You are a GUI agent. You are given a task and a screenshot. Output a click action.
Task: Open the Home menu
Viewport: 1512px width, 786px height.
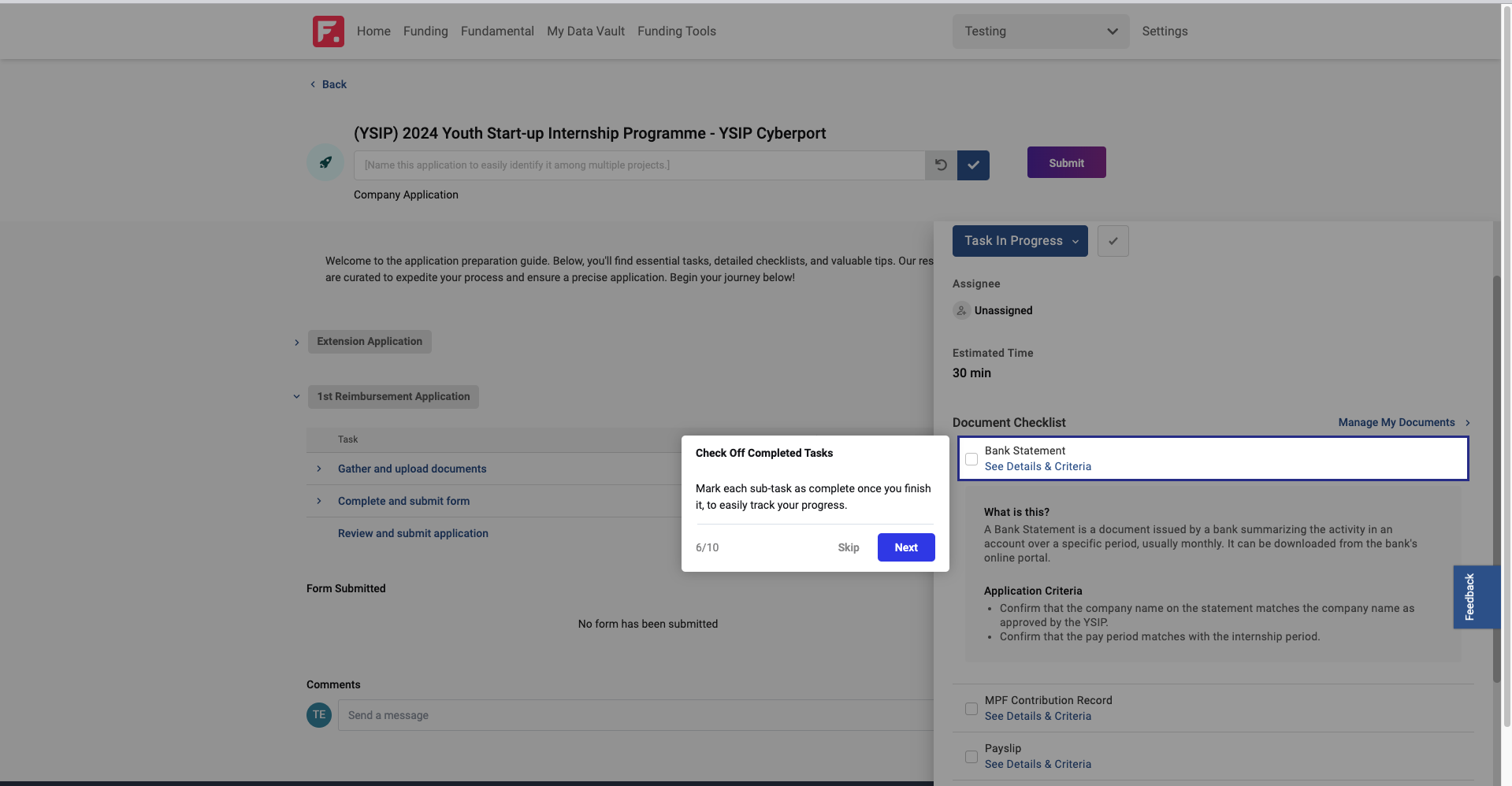pyautogui.click(x=373, y=32)
